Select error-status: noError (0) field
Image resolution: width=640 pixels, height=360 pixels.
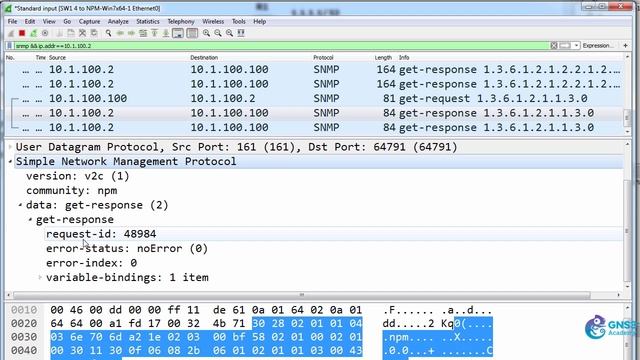127,249
